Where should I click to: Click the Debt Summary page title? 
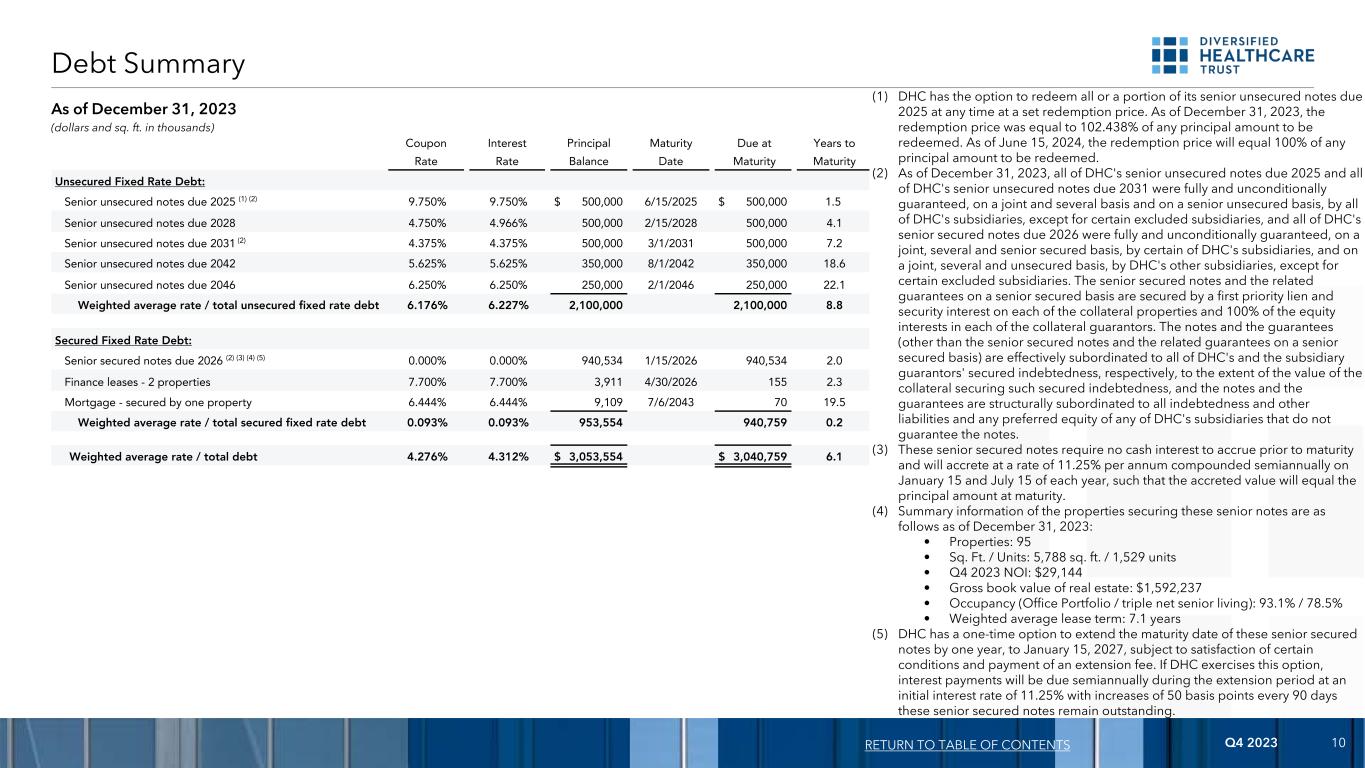[x=149, y=64]
